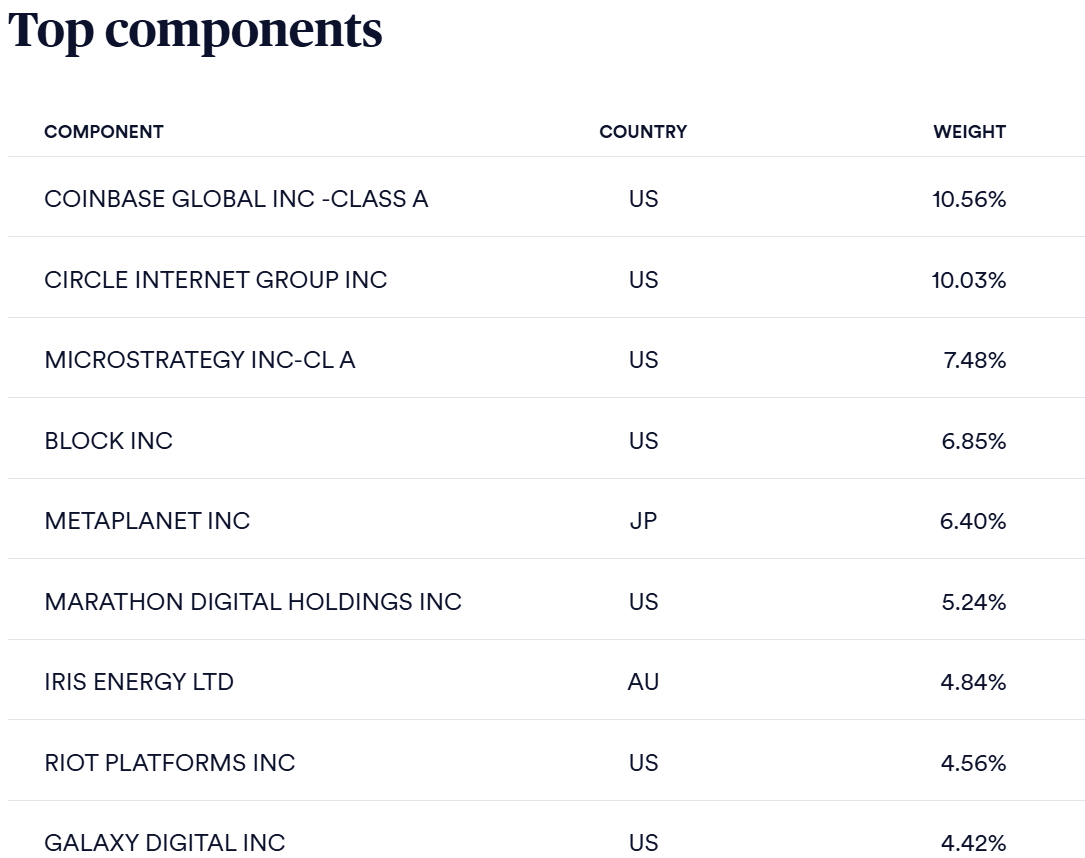Open Galaxy Digital Inc component

tap(165, 843)
